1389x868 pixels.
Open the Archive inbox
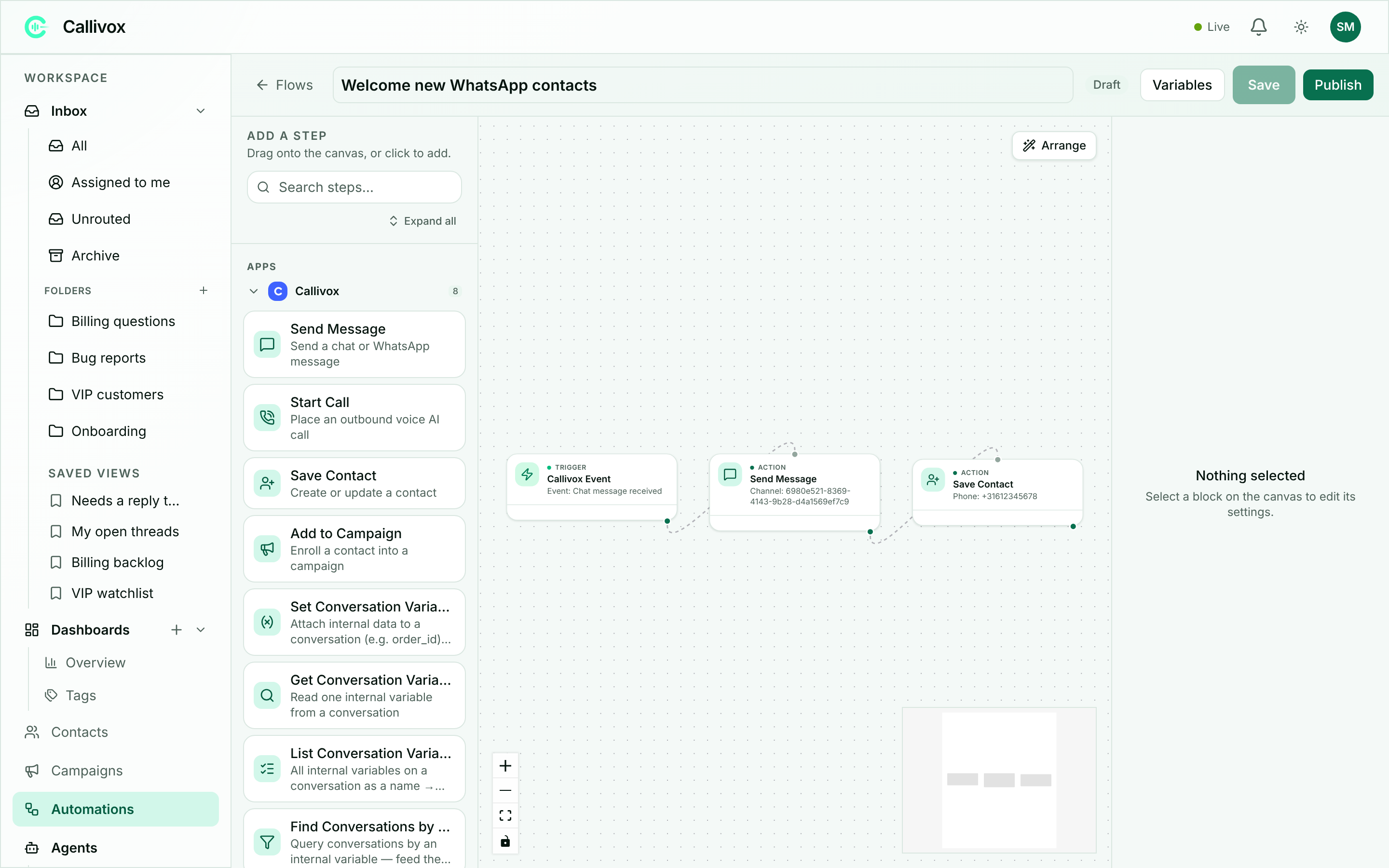pos(84,256)
